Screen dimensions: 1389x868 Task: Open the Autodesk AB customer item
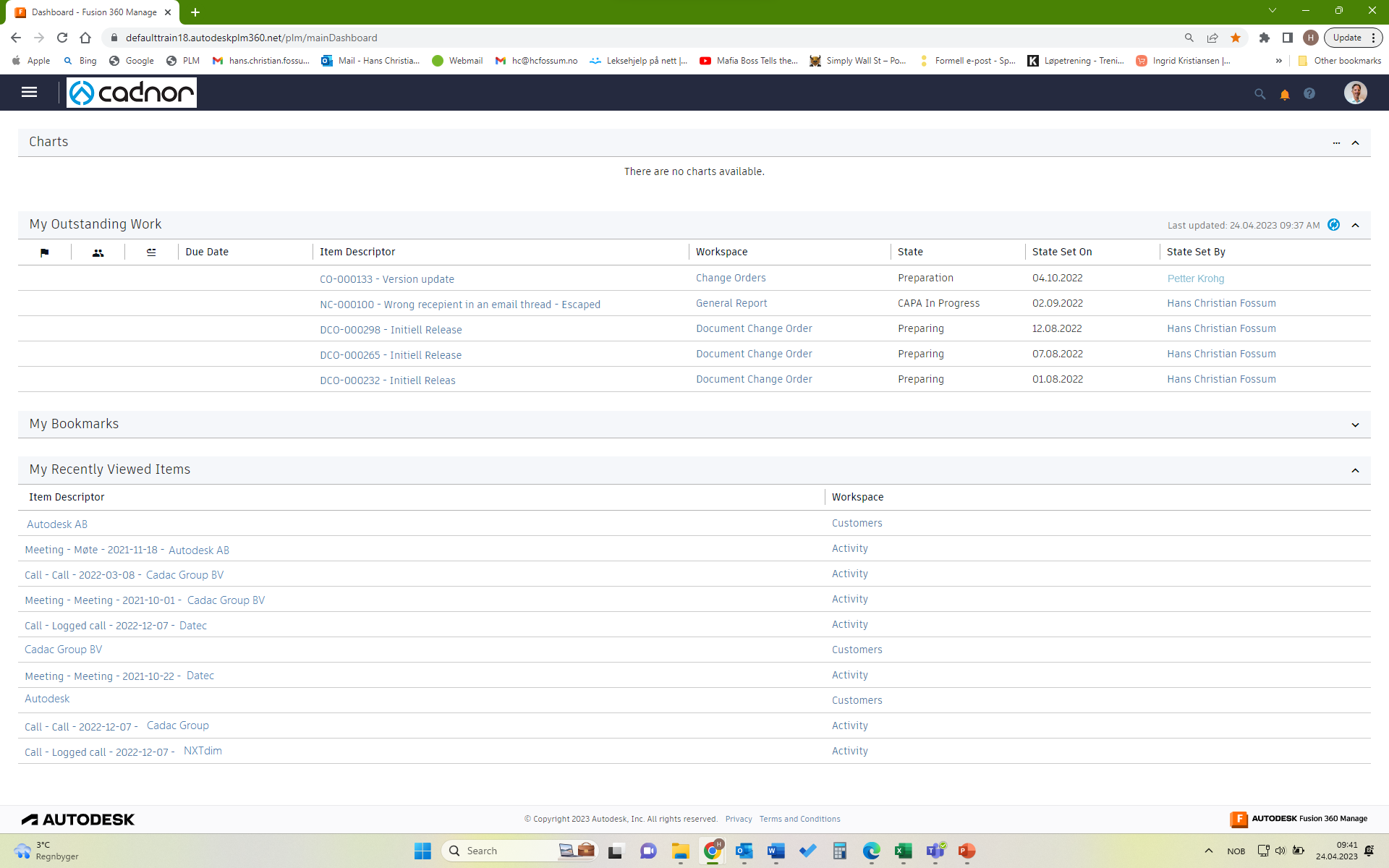coord(57,524)
